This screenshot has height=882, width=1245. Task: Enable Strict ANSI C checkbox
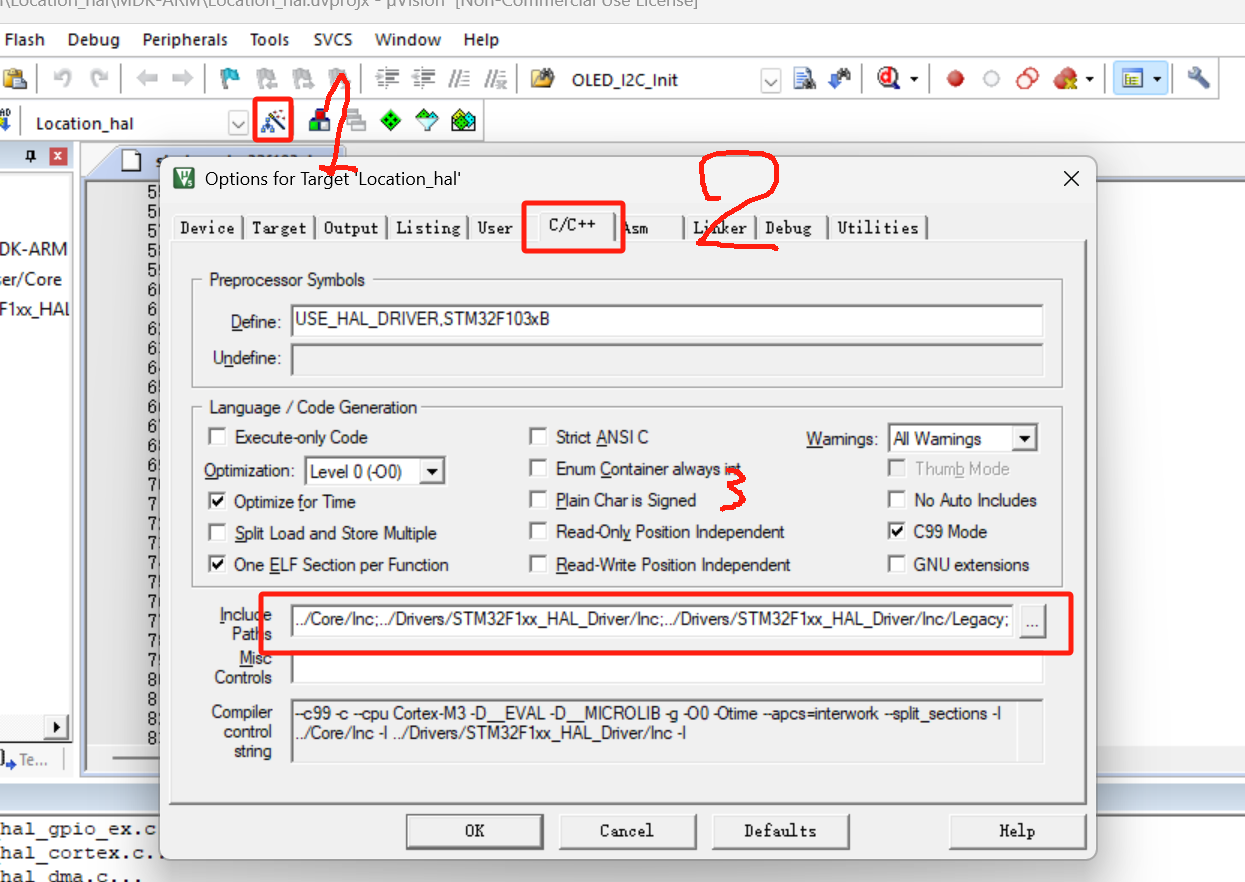[538, 437]
